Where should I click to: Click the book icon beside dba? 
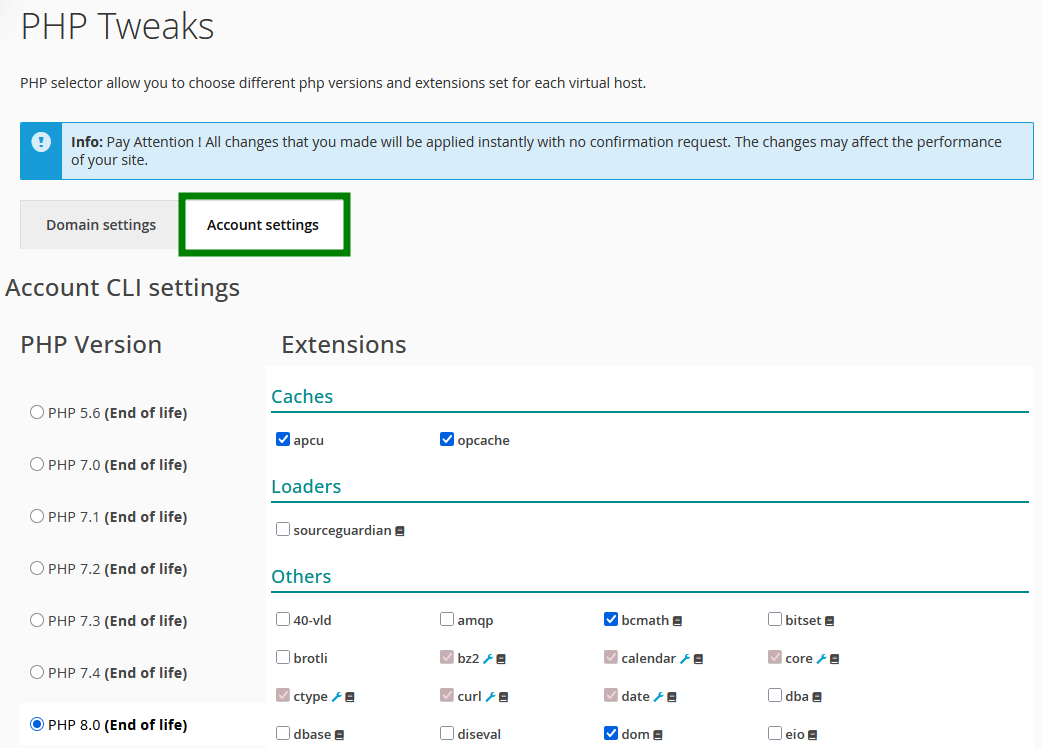point(817,697)
